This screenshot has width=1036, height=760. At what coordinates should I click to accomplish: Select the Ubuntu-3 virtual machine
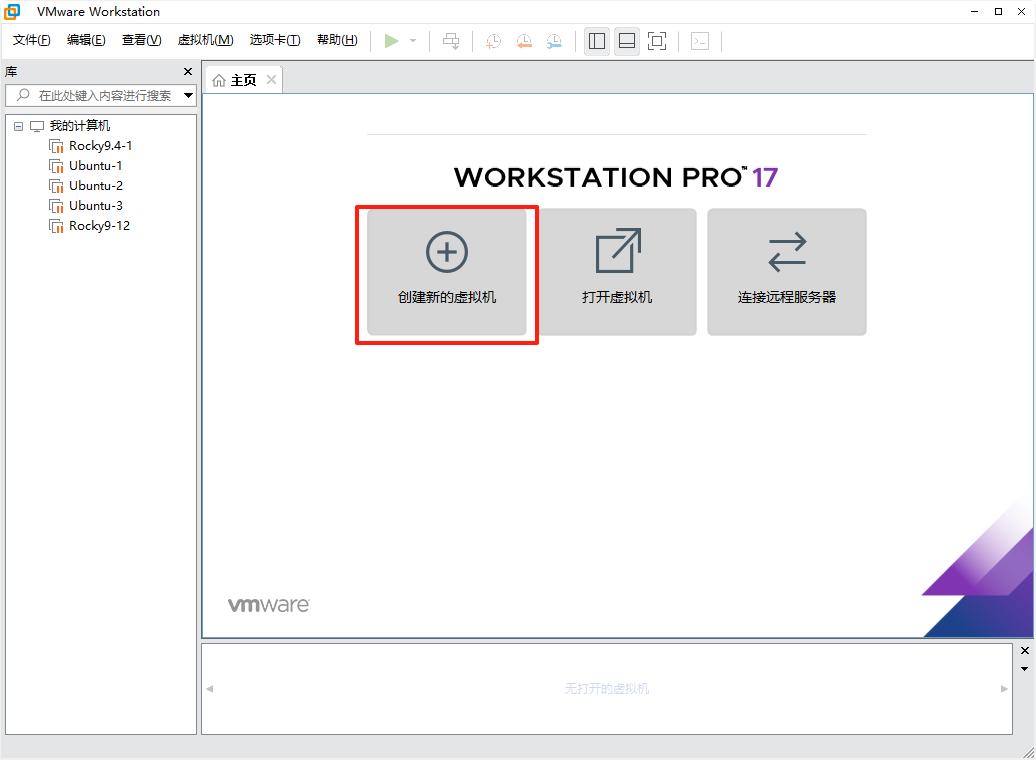coord(95,206)
